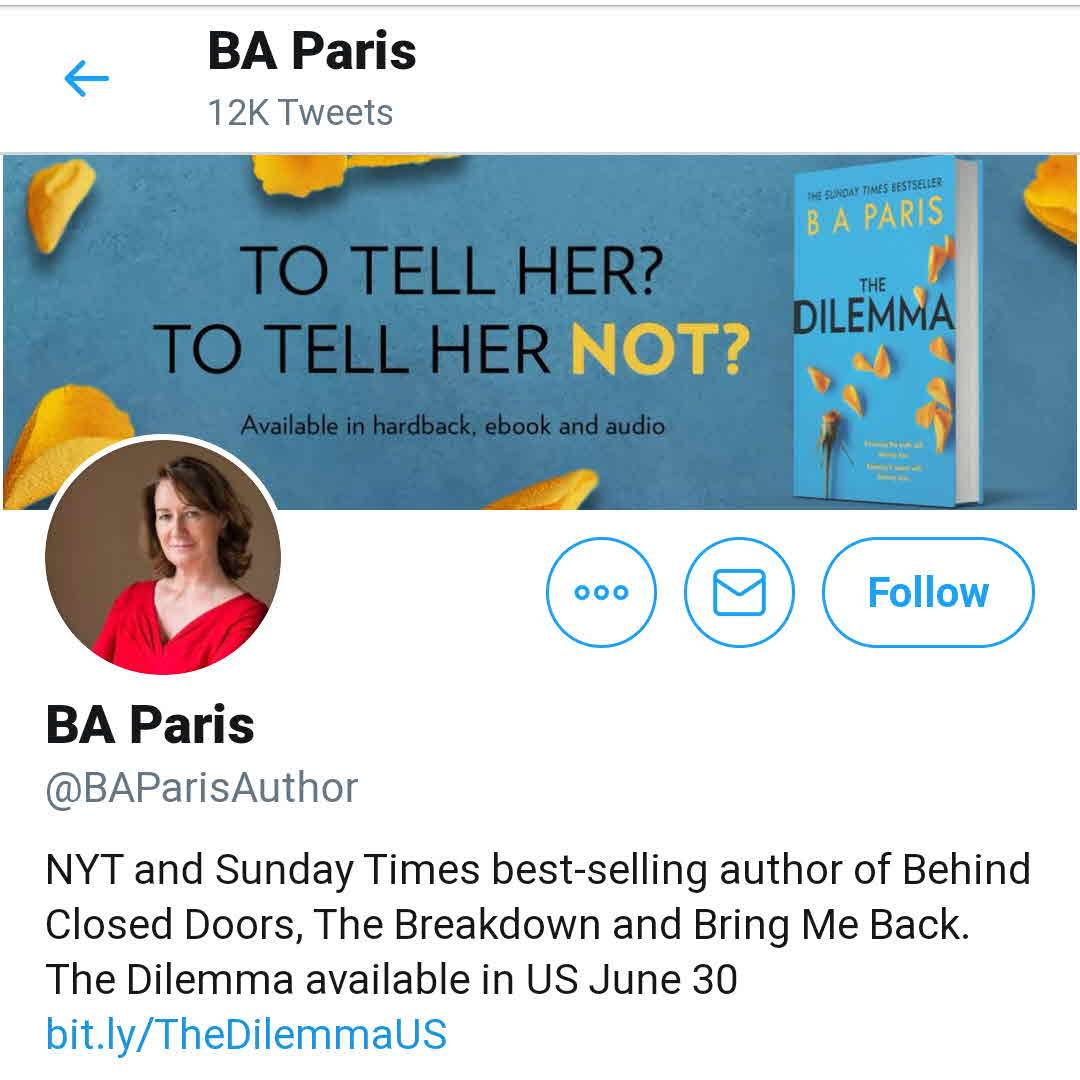Tap the BA Paris title in top bar
Viewport: 1080px width, 1080px height.
(312, 52)
